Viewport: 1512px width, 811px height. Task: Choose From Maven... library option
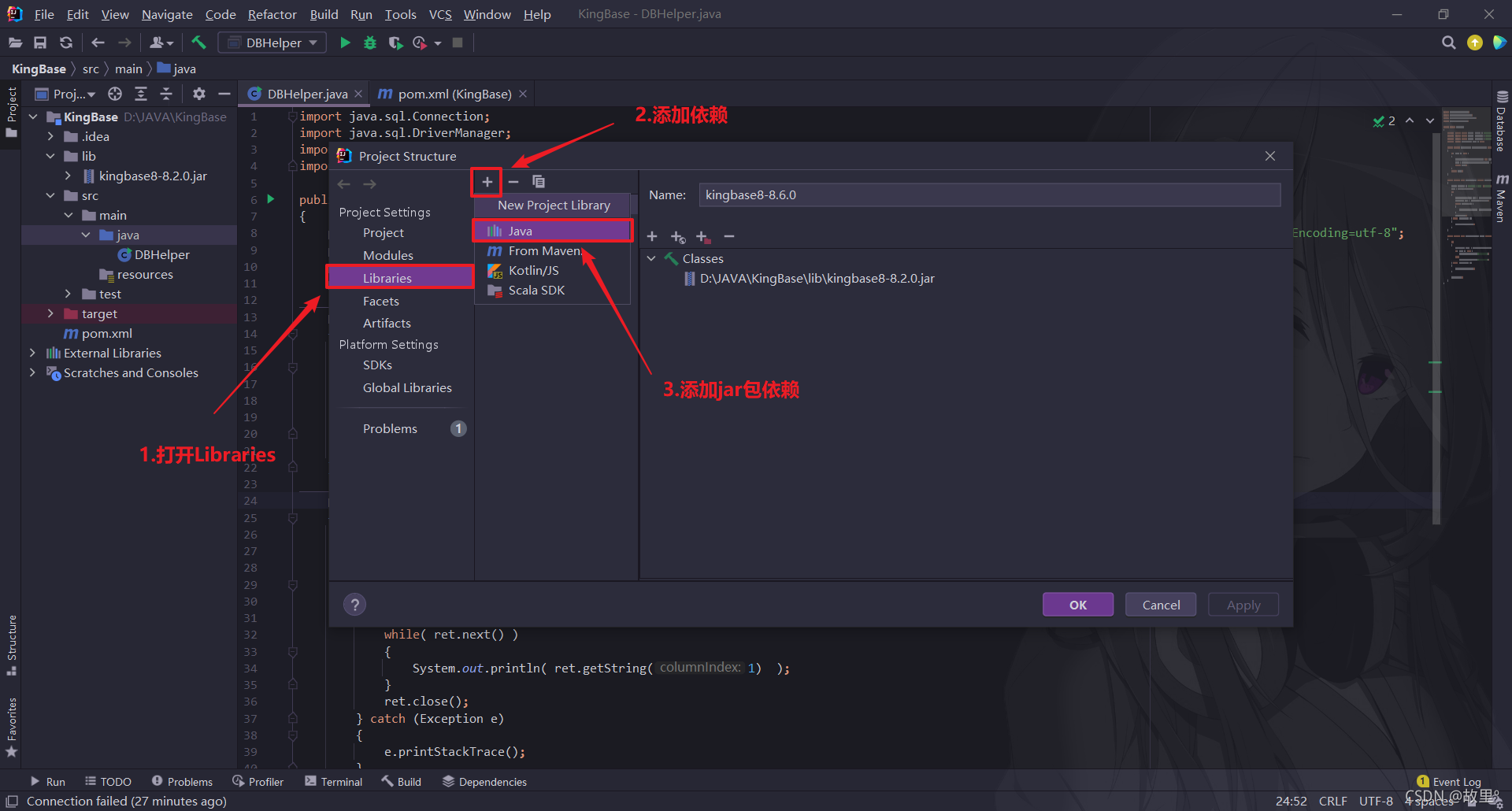point(553,250)
